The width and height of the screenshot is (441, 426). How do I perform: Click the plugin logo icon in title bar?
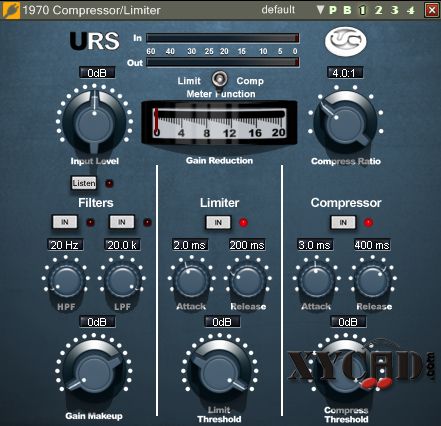[x=11, y=10]
